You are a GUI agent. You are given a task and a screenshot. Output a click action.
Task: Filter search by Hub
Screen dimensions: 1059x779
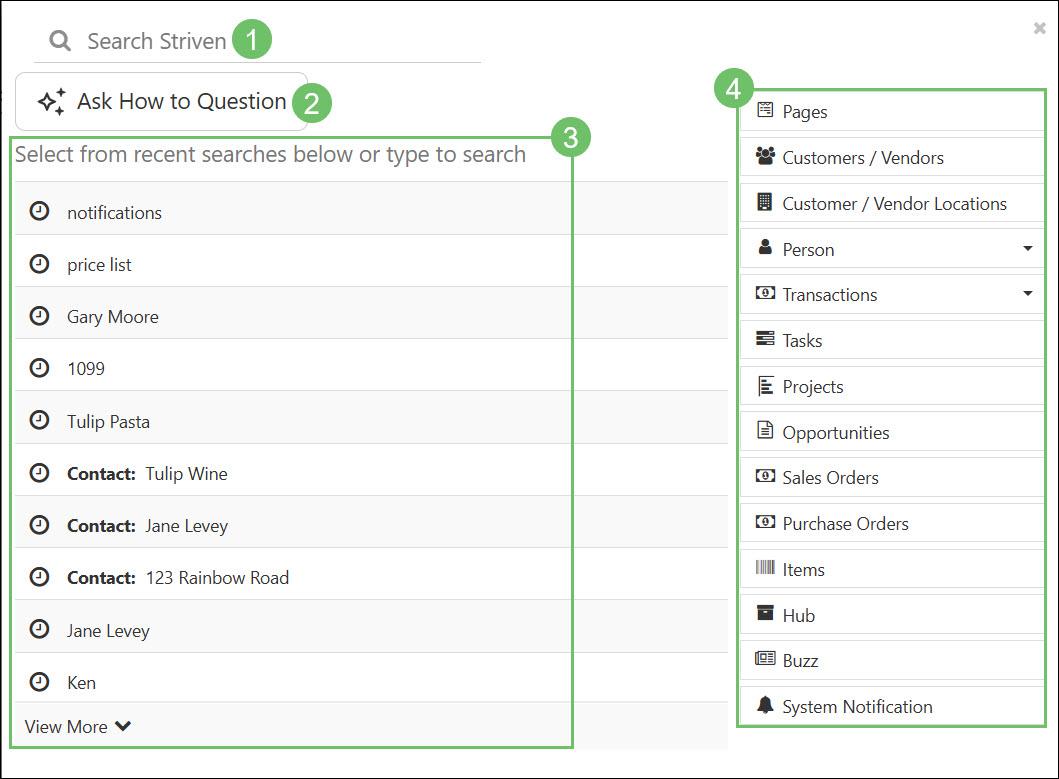point(892,615)
